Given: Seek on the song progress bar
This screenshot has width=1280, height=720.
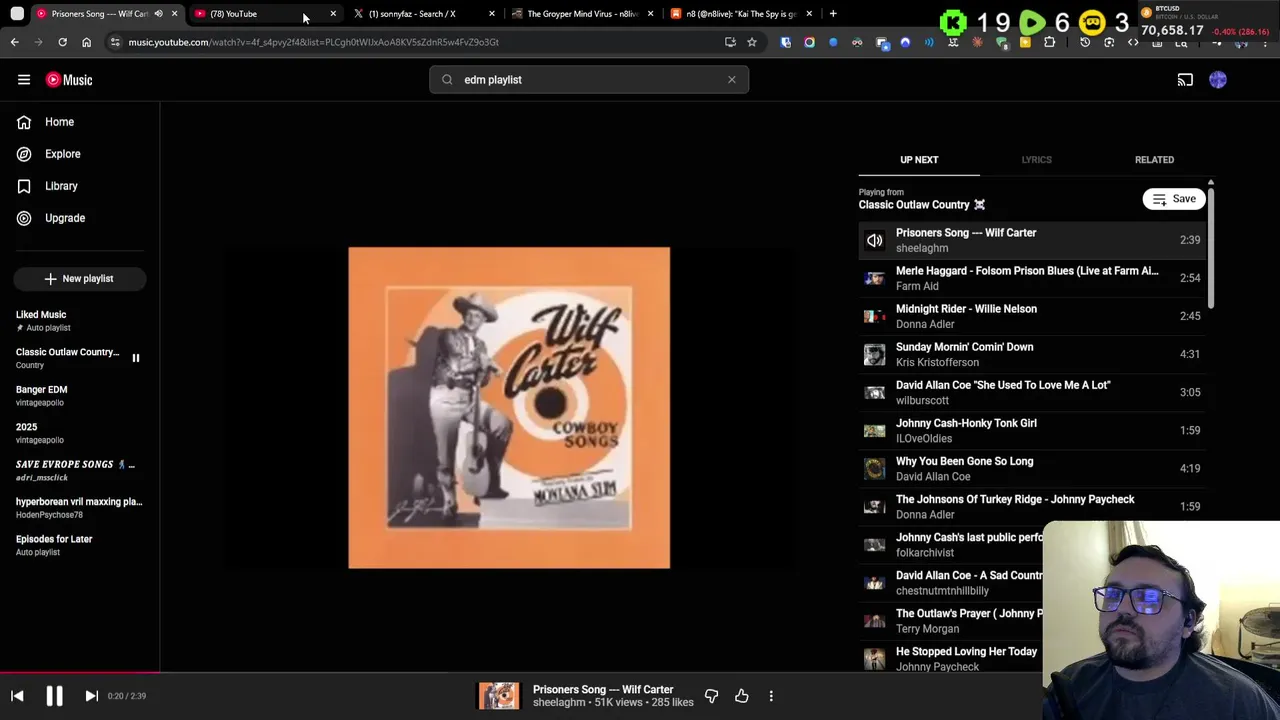Looking at the screenshot, I should click(x=640, y=672).
